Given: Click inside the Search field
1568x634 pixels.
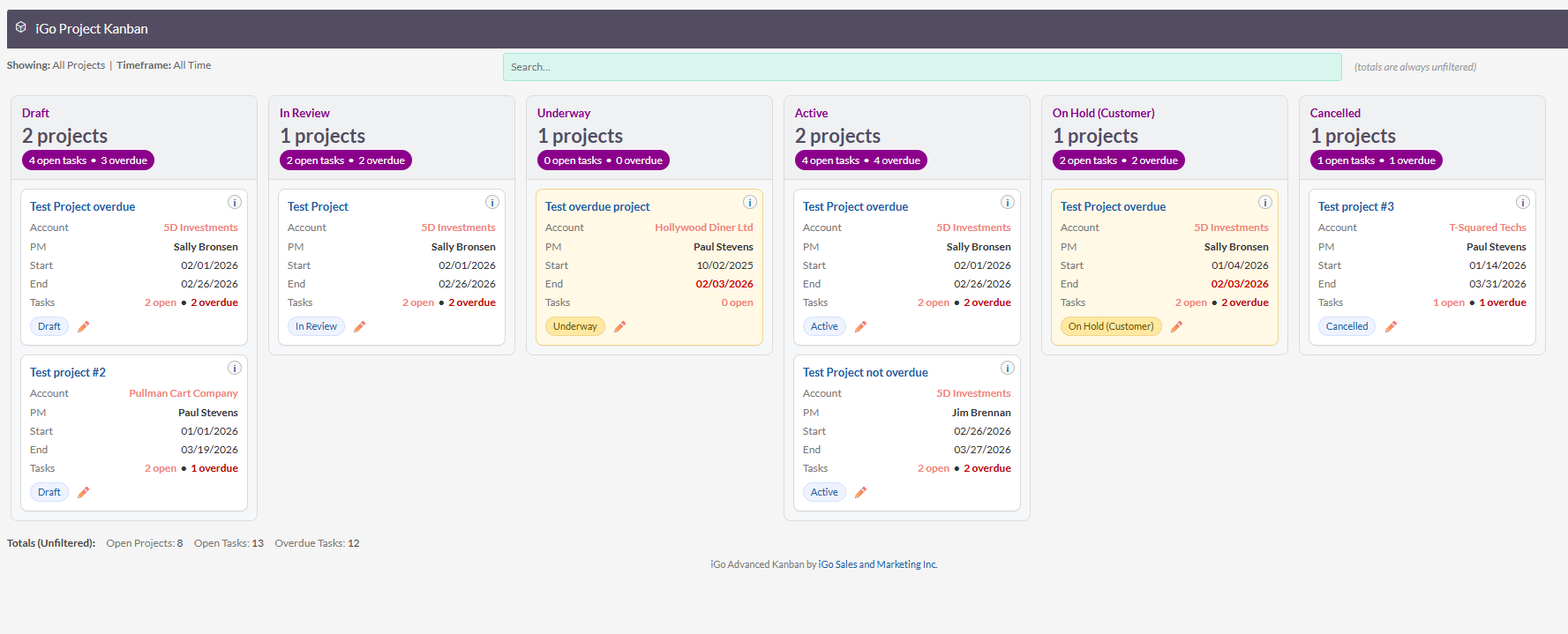Looking at the screenshot, I should pyautogui.click(x=921, y=67).
